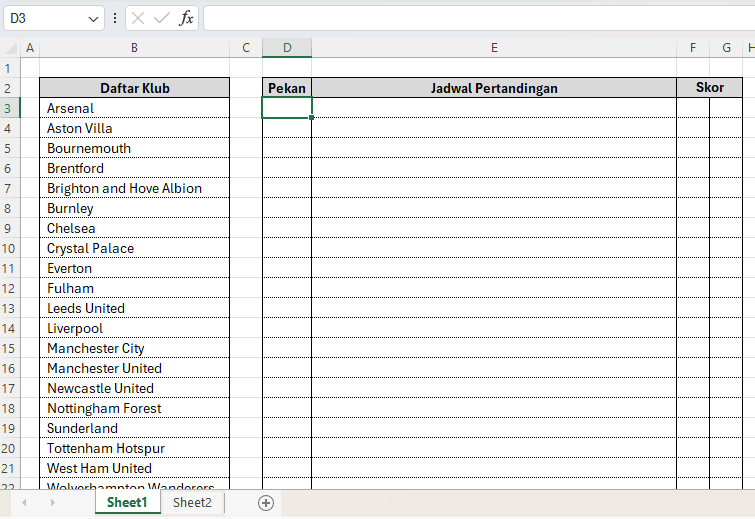This screenshot has height=519, width=755.
Task: Select row 21 header
Action: coord(10,468)
